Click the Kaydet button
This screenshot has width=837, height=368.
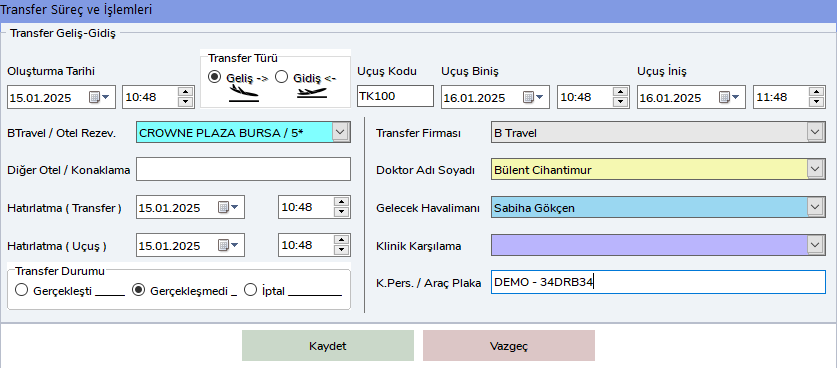coord(328,346)
